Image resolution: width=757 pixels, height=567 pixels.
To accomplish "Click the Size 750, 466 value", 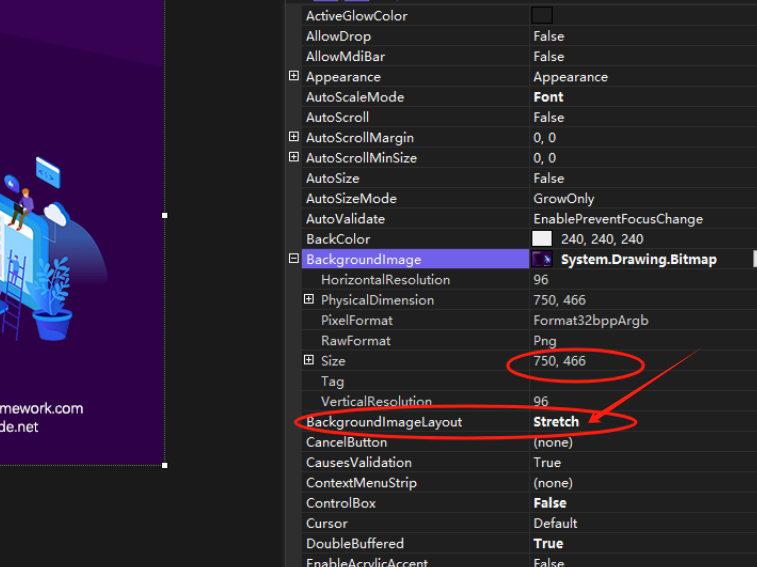I will coord(559,361).
